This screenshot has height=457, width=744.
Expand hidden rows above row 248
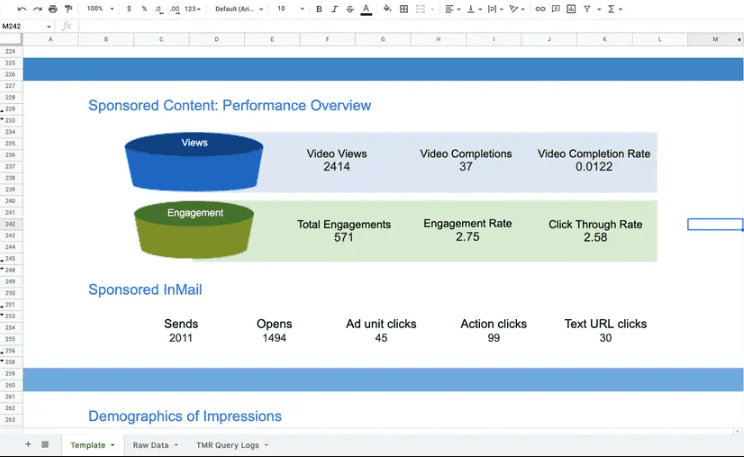(2, 269)
